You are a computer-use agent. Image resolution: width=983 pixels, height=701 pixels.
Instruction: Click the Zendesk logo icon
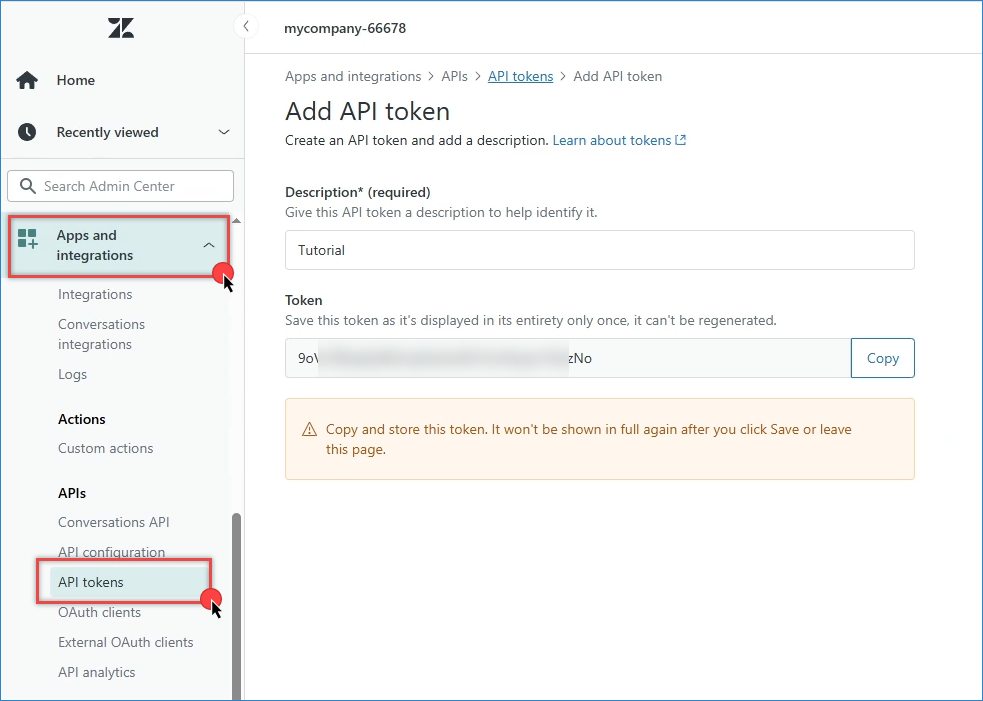(121, 28)
